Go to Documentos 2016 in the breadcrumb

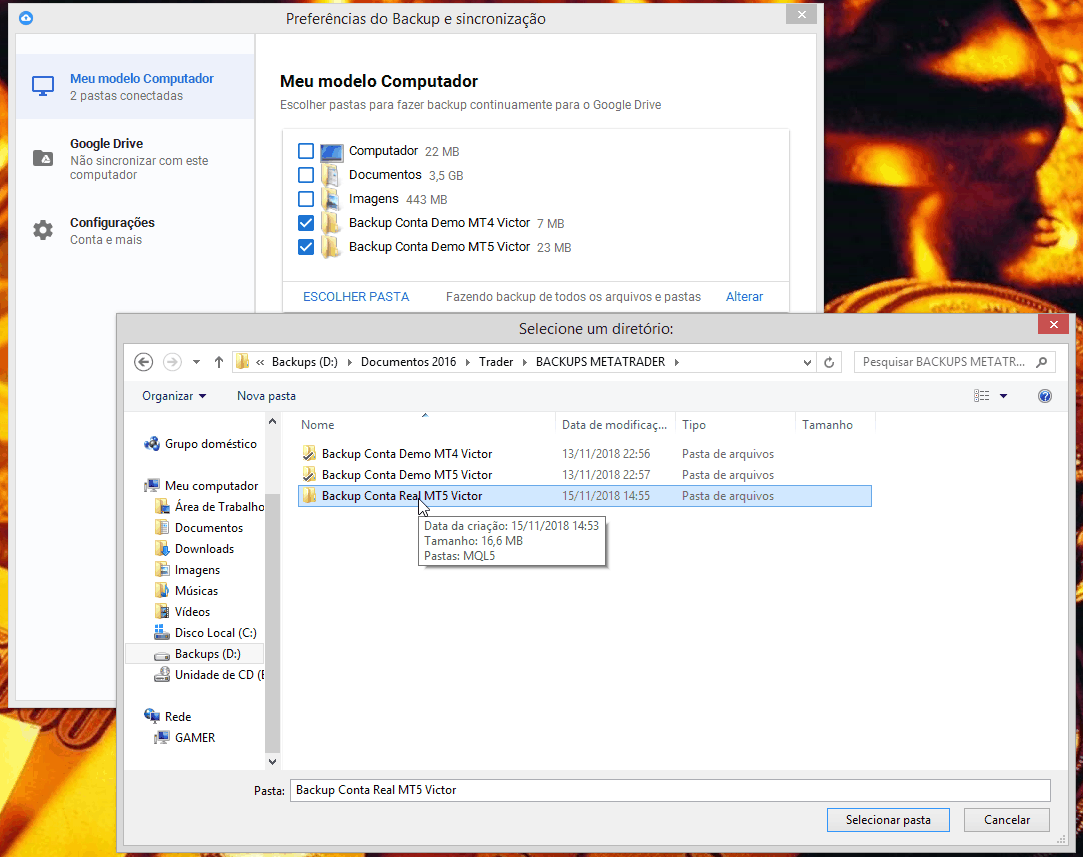[x=408, y=362]
